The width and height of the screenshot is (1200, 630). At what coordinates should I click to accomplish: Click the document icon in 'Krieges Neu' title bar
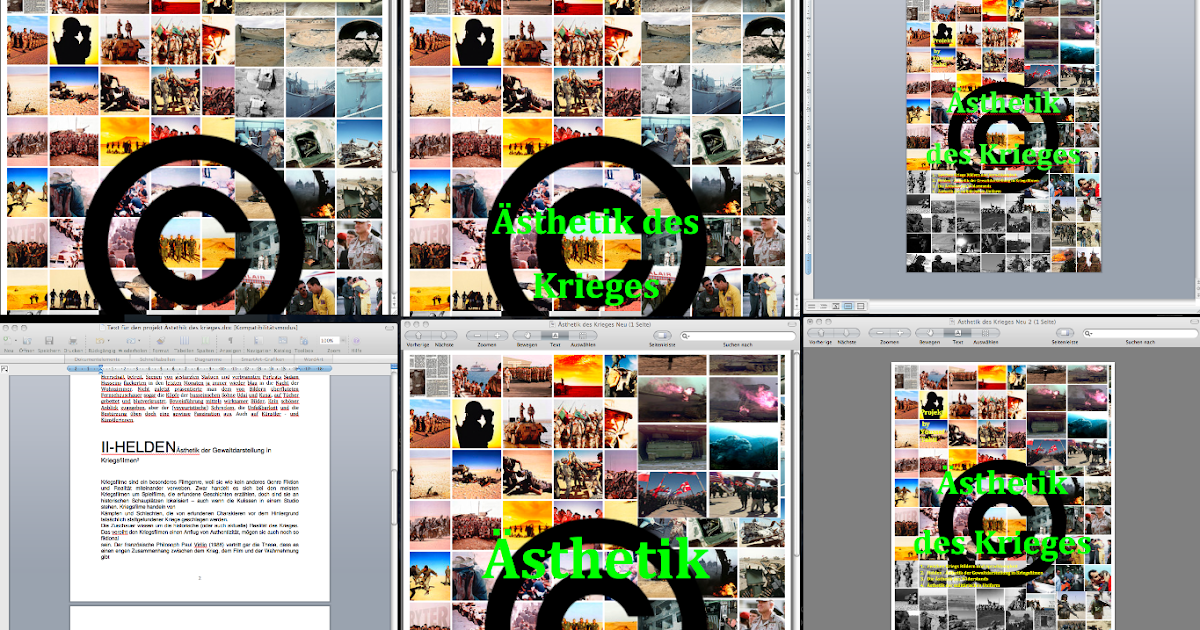[553, 325]
